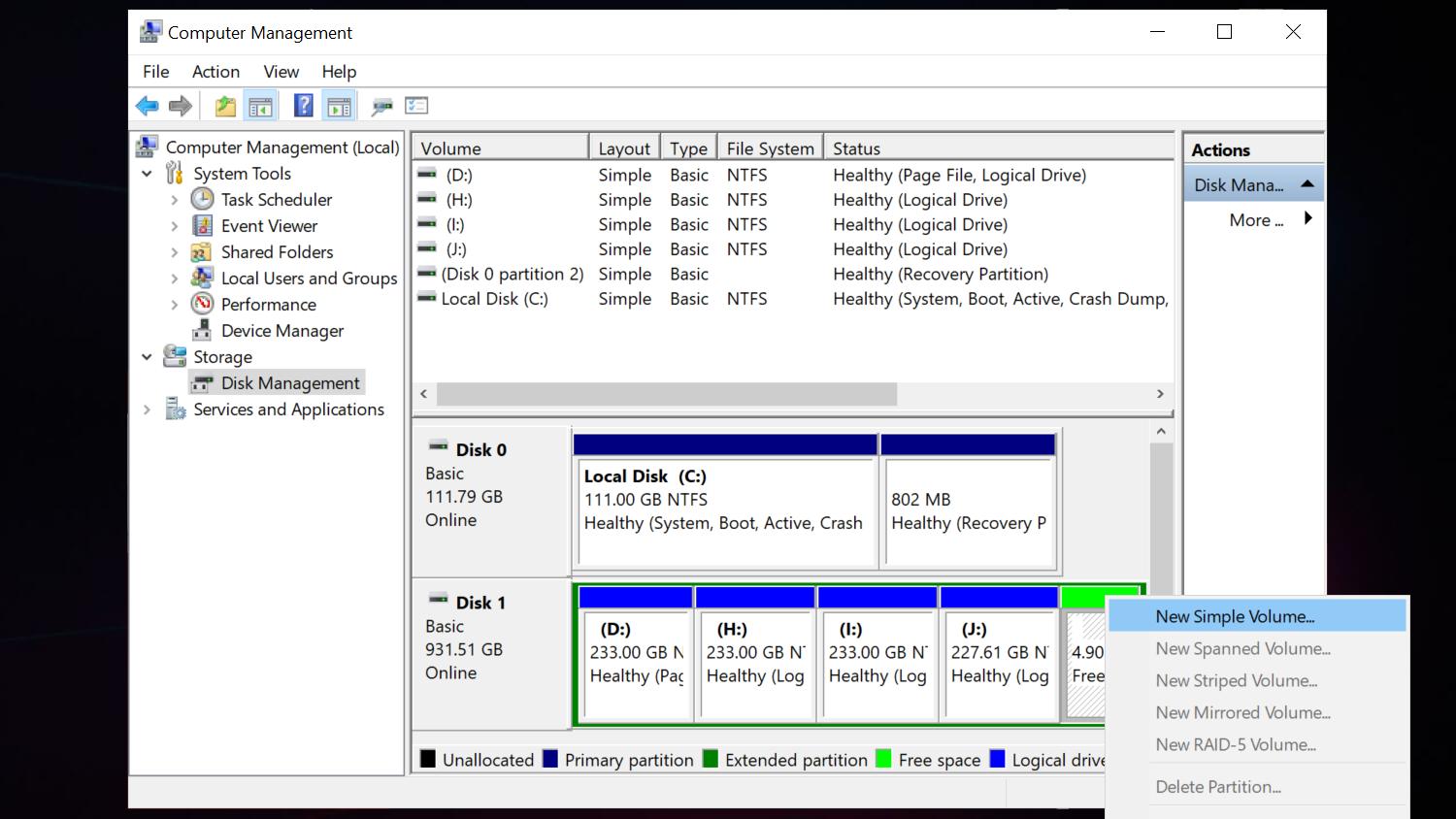This screenshot has height=819, width=1456.
Task: Click the drive icon beside Local Disk (C:)
Action: tap(427, 298)
